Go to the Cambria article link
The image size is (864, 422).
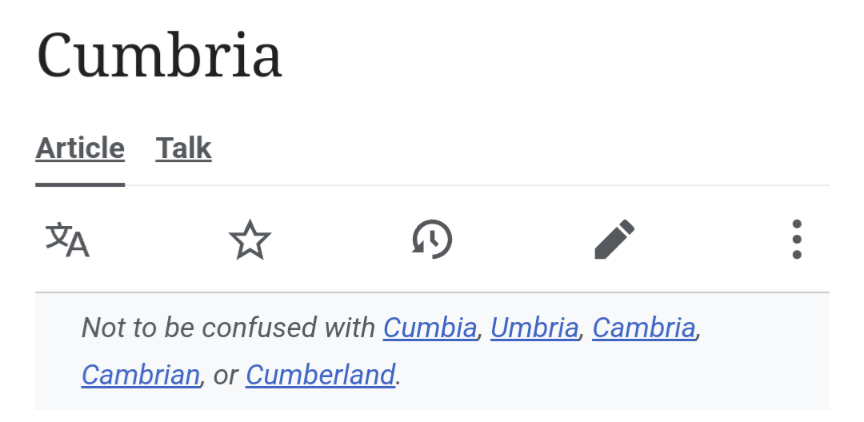643,327
